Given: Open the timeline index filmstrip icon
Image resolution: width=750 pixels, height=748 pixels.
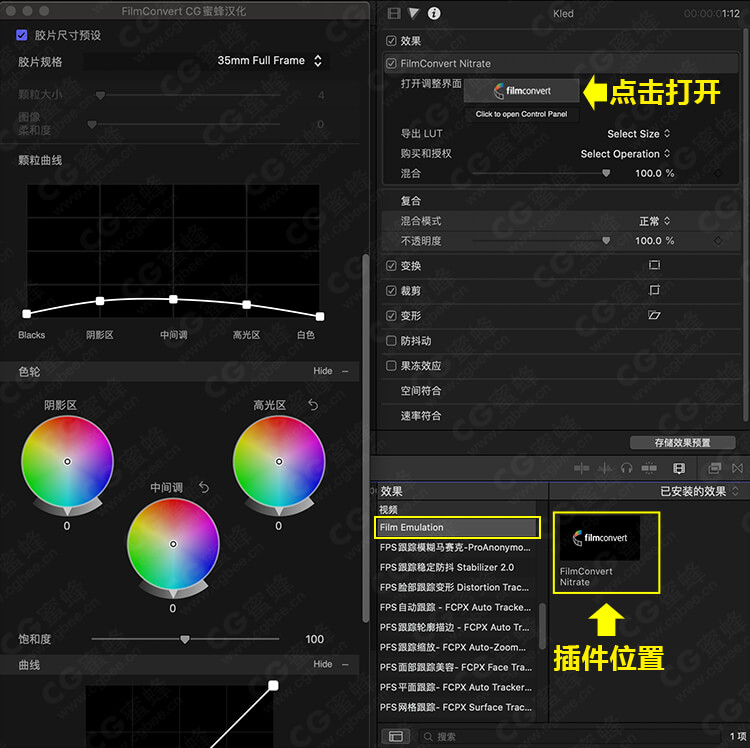Looking at the screenshot, I should (x=679, y=468).
